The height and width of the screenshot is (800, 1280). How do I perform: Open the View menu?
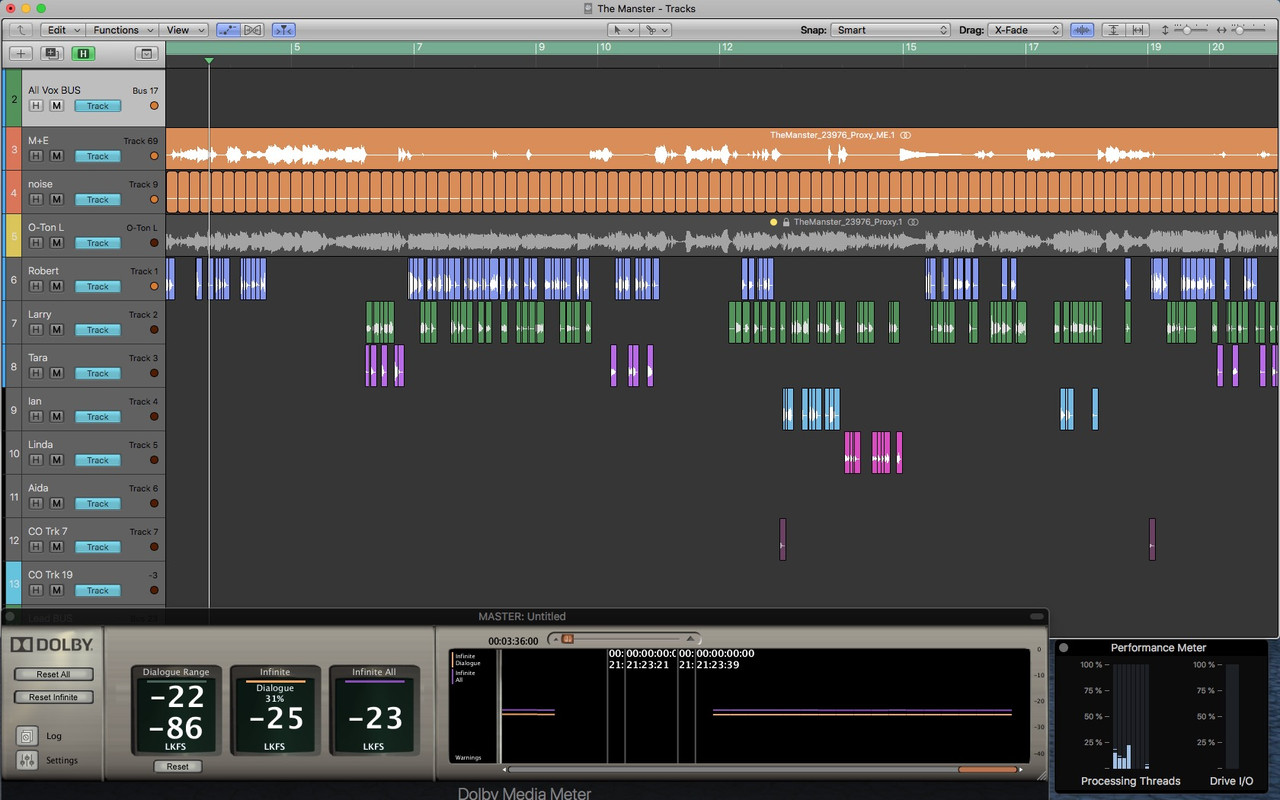[184, 30]
